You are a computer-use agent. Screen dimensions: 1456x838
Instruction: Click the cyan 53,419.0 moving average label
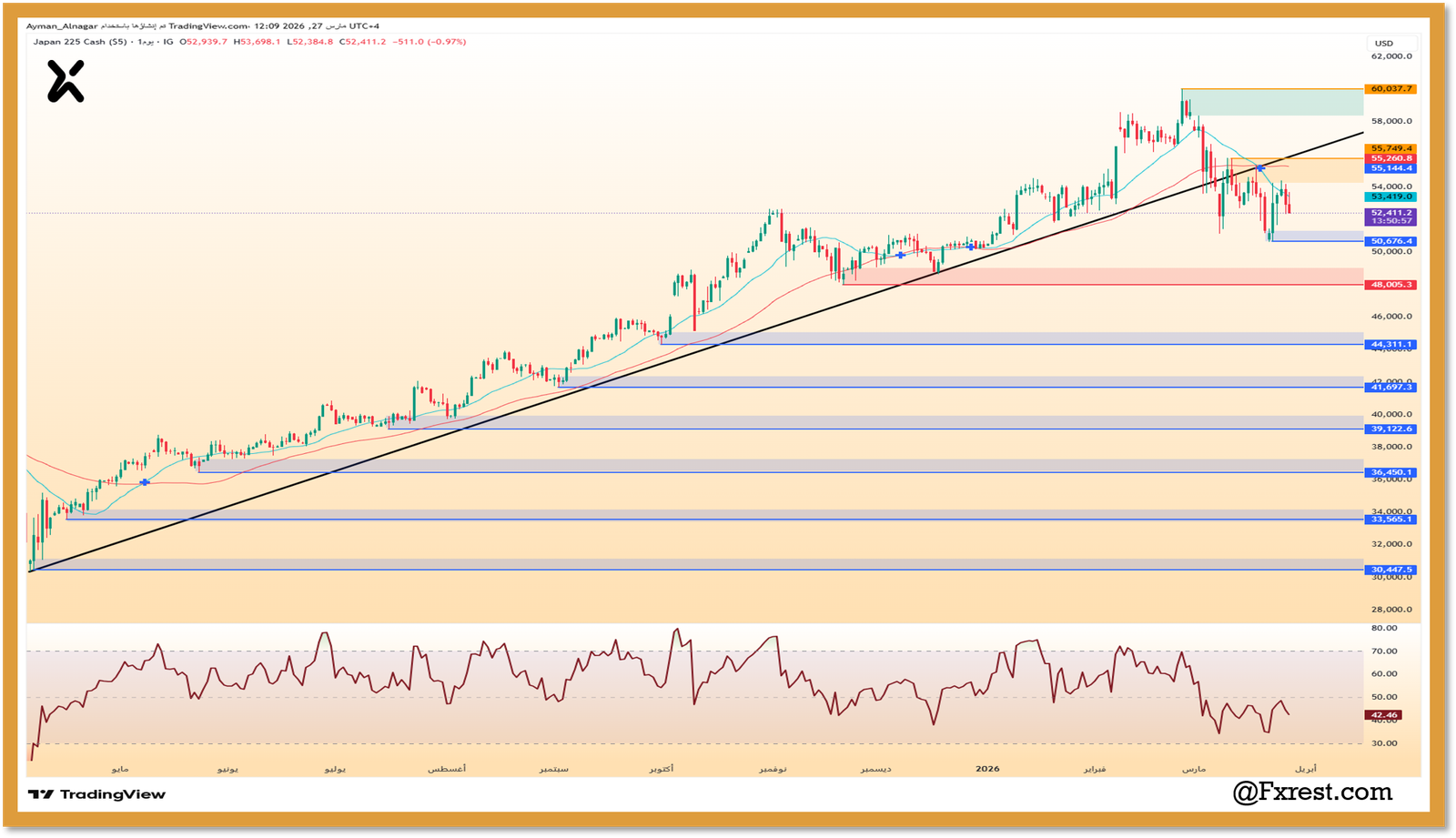(x=1390, y=197)
